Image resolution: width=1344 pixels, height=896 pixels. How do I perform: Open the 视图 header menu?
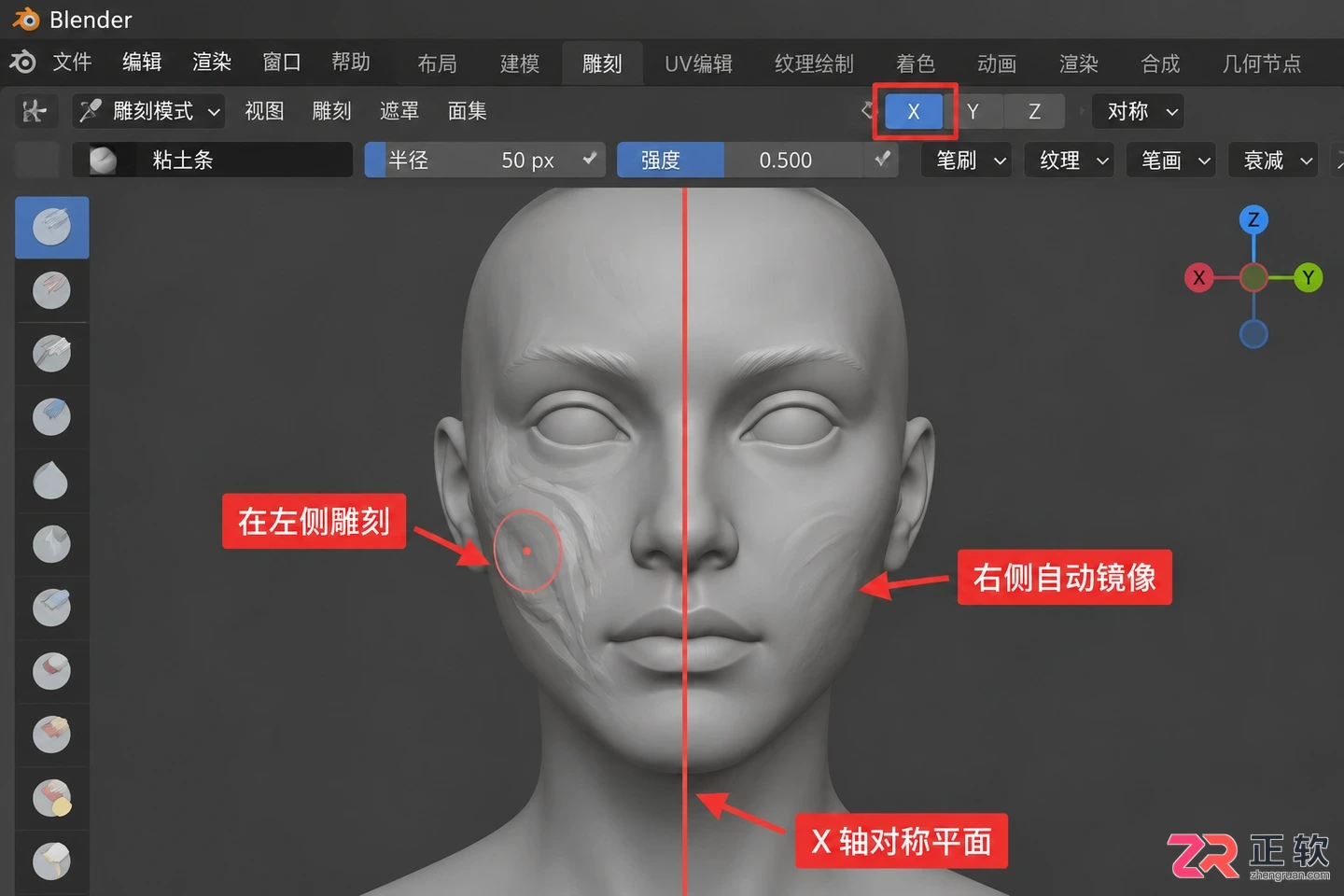coord(264,111)
